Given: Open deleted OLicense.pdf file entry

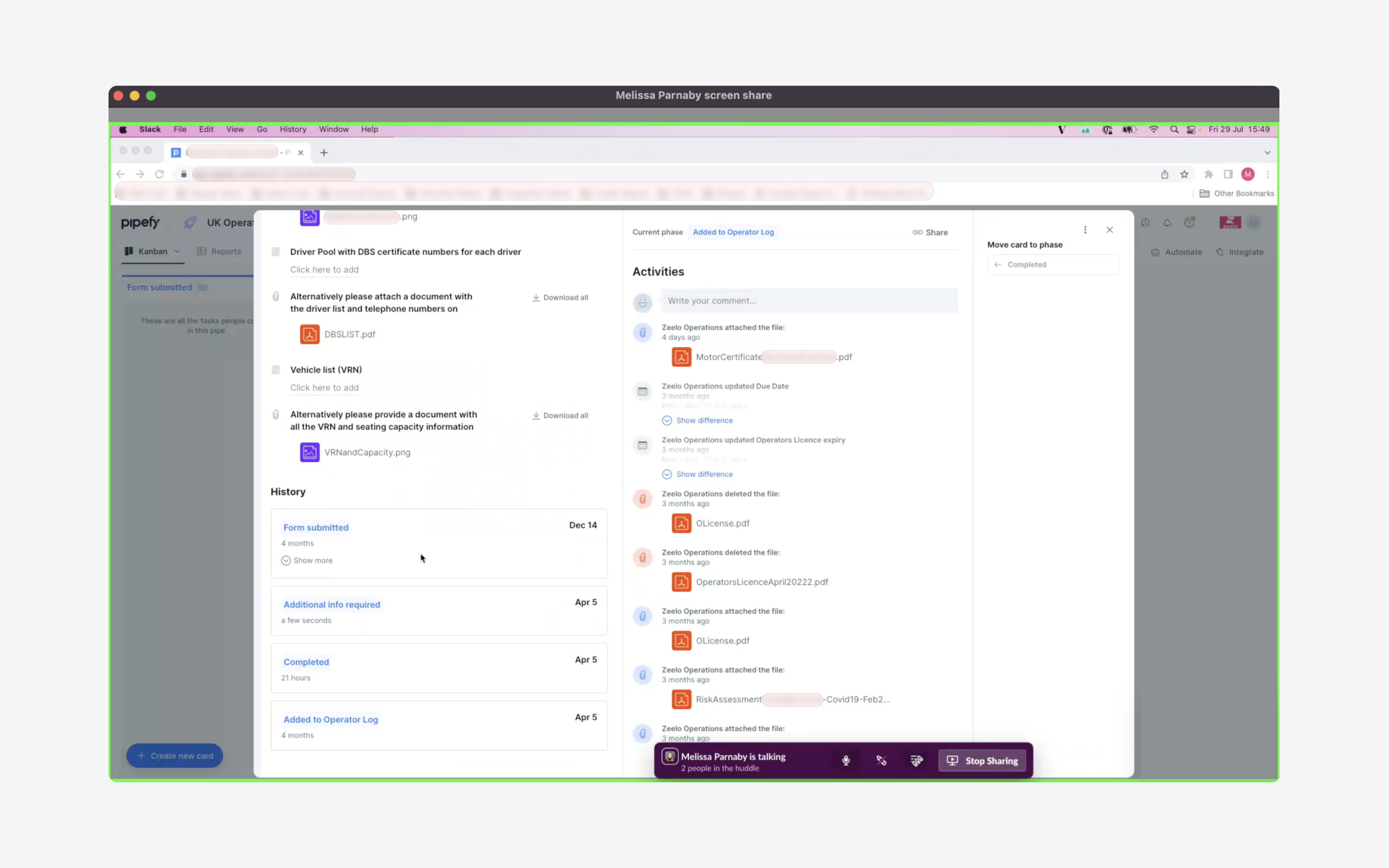Looking at the screenshot, I should click(x=711, y=524).
